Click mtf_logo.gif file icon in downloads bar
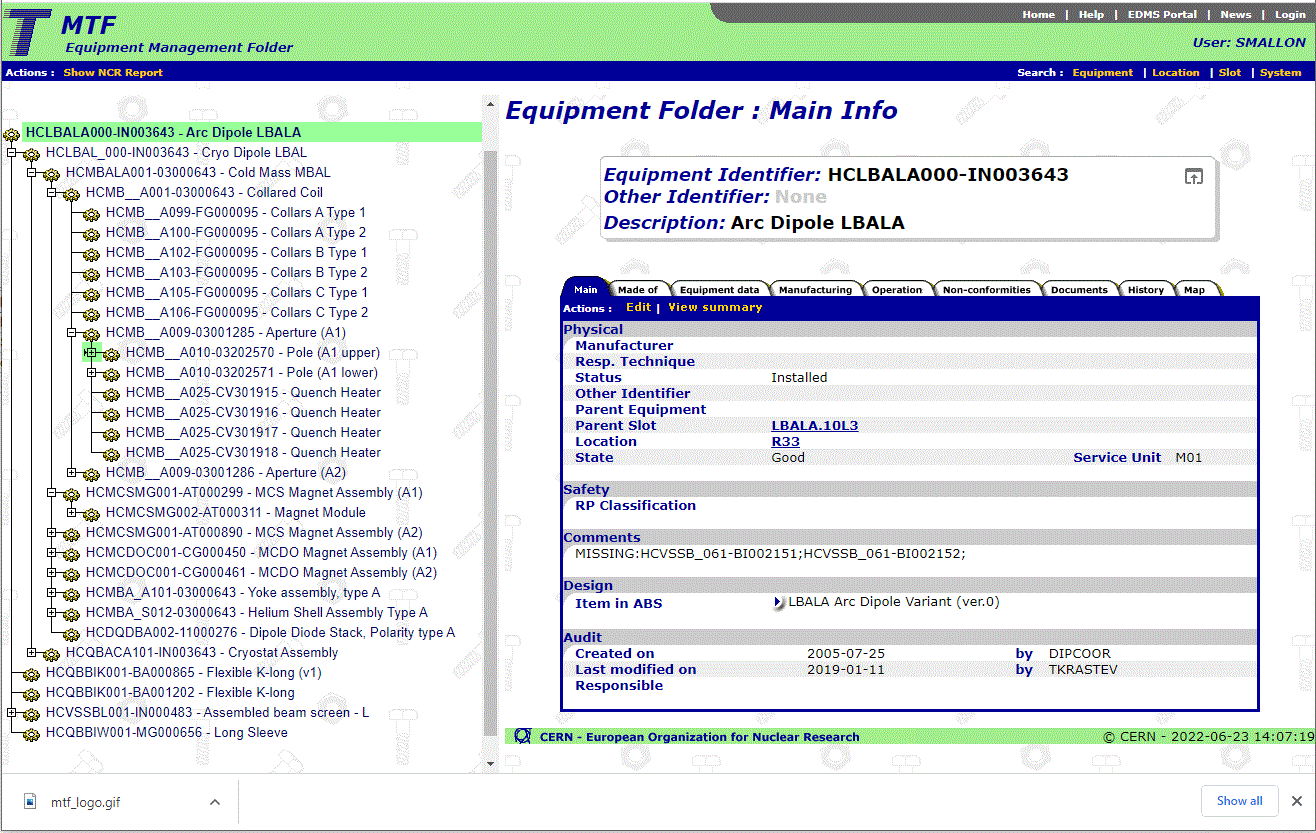 click(x=30, y=801)
